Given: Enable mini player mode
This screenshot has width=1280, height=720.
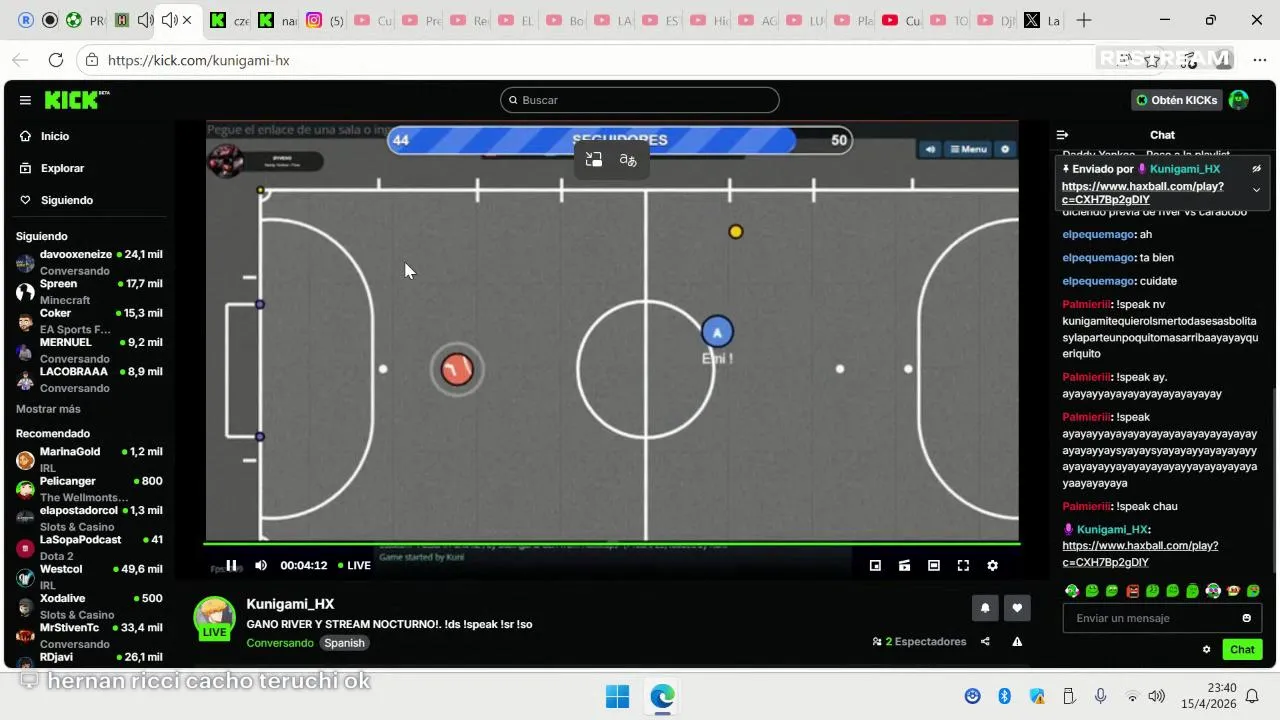Looking at the screenshot, I should pos(875,565).
